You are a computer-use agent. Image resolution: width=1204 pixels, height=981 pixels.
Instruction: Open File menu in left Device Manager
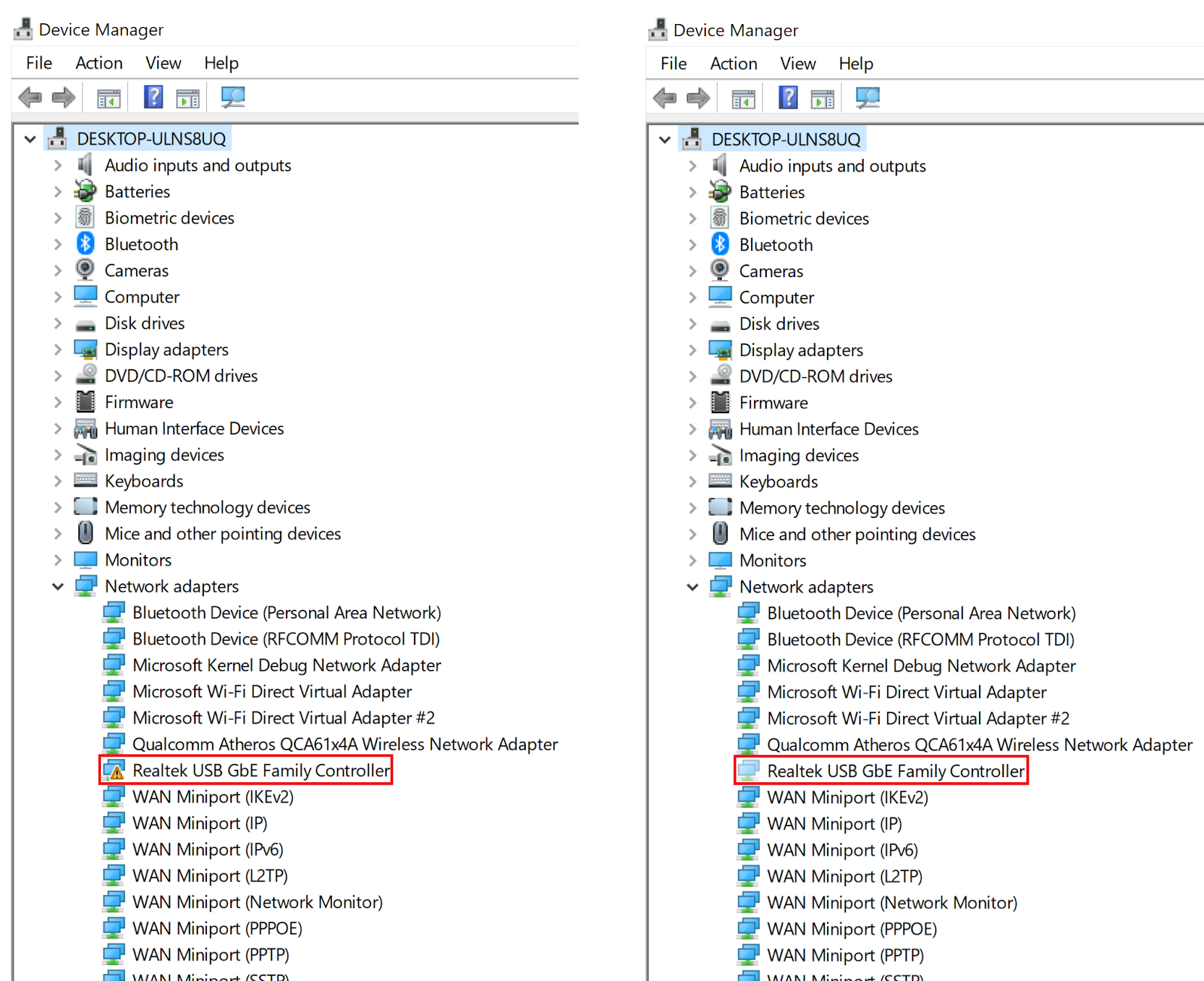click(39, 63)
